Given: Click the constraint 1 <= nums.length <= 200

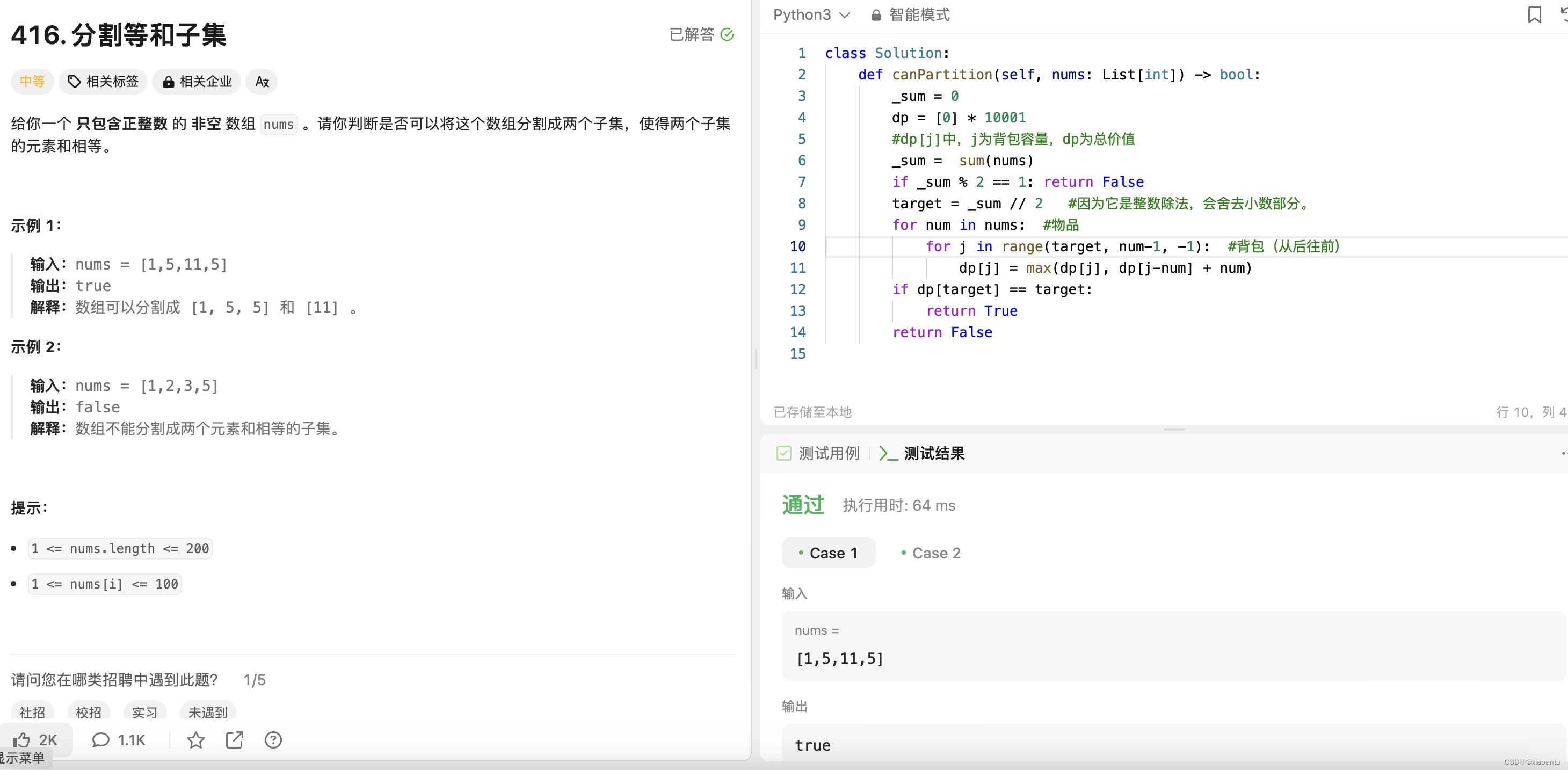Looking at the screenshot, I should point(120,548).
